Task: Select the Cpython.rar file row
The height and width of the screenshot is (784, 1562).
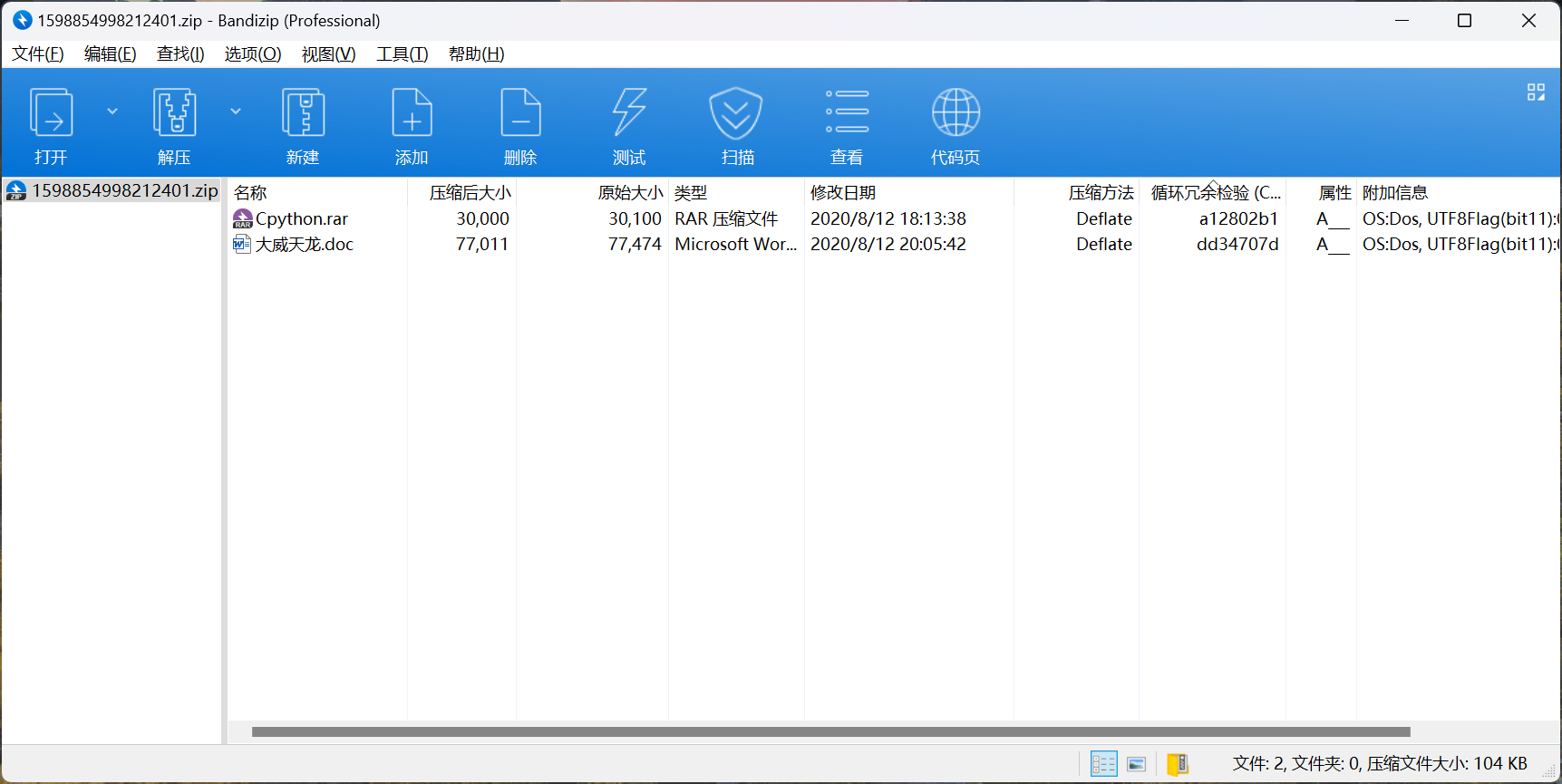Action: tap(893, 218)
